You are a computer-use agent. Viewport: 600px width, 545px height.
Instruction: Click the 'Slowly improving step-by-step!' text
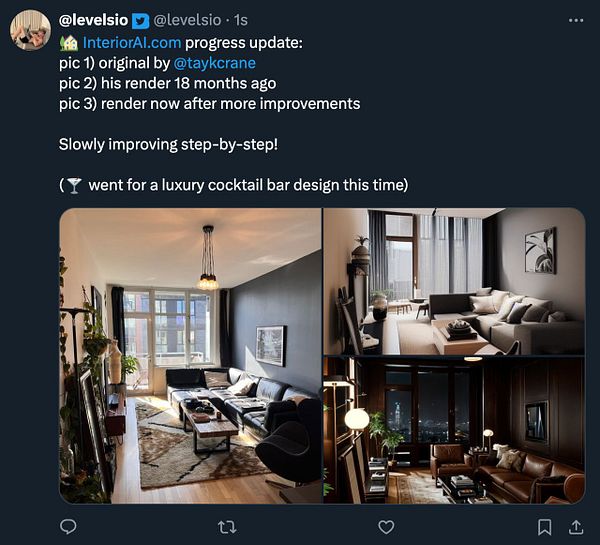168,145
